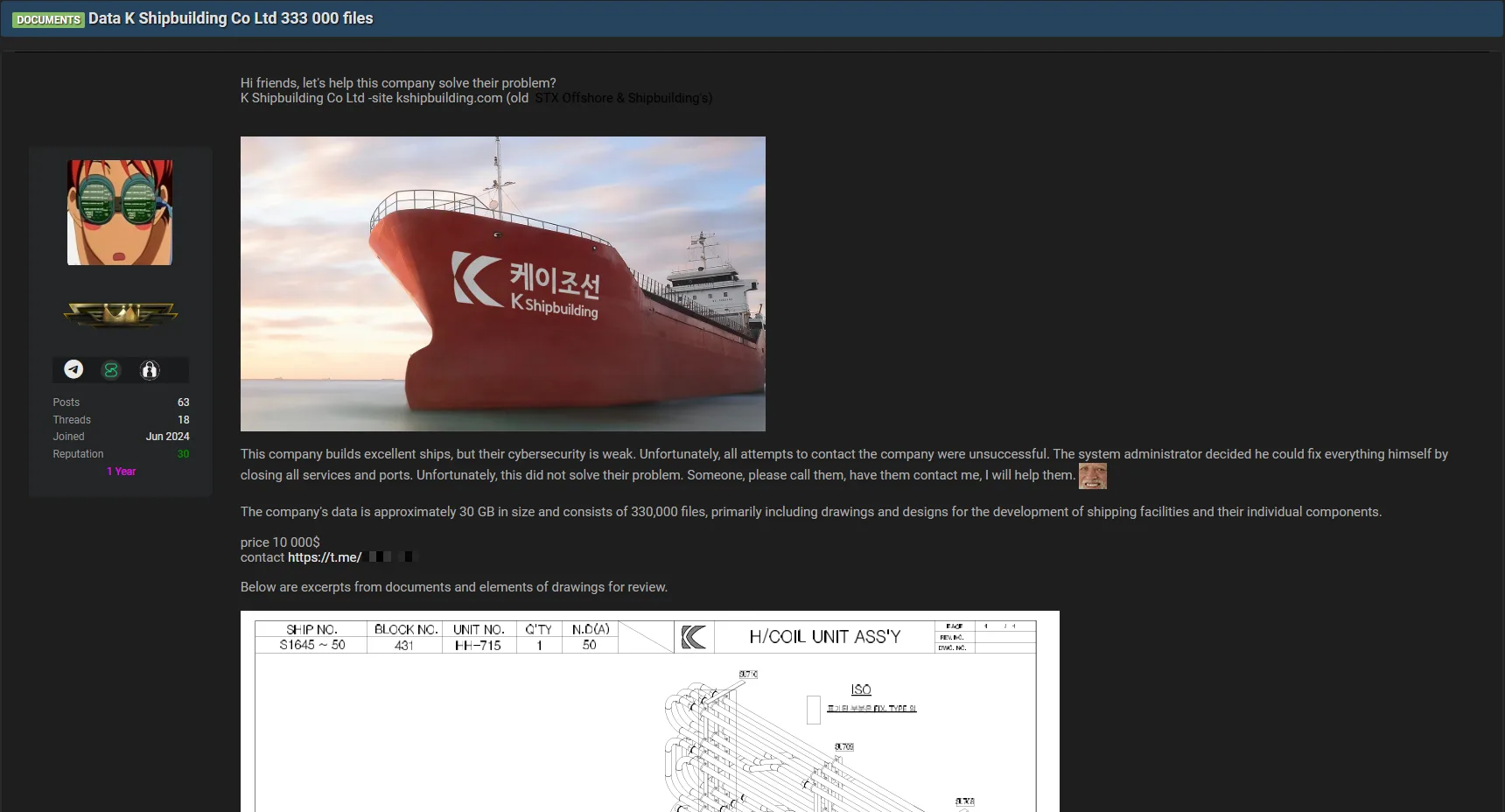Select the highlighted STX Offshore & Shipbuilding's text

click(x=622, y=98)
